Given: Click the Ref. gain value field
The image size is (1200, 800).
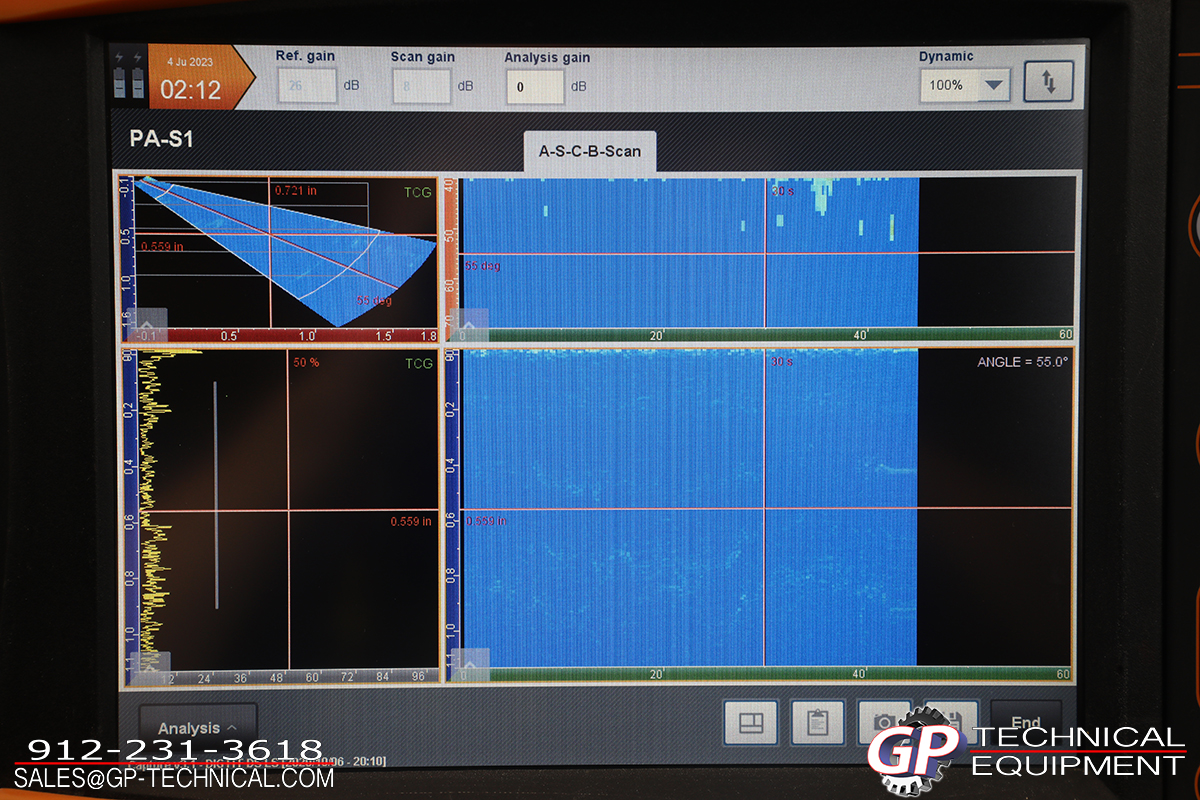Looking at the screenshot, I should 306,87.
